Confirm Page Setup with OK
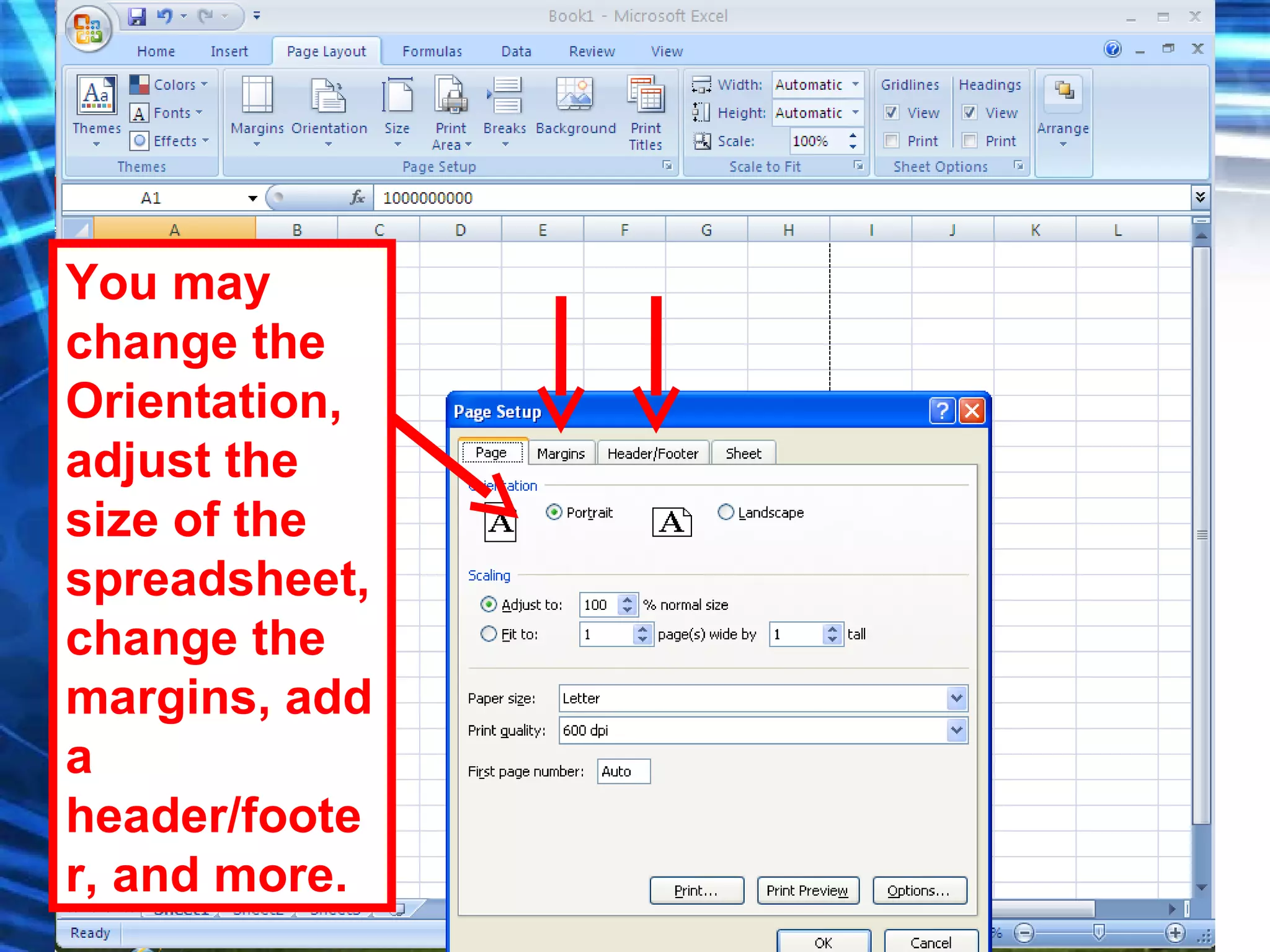 (824, 942)
